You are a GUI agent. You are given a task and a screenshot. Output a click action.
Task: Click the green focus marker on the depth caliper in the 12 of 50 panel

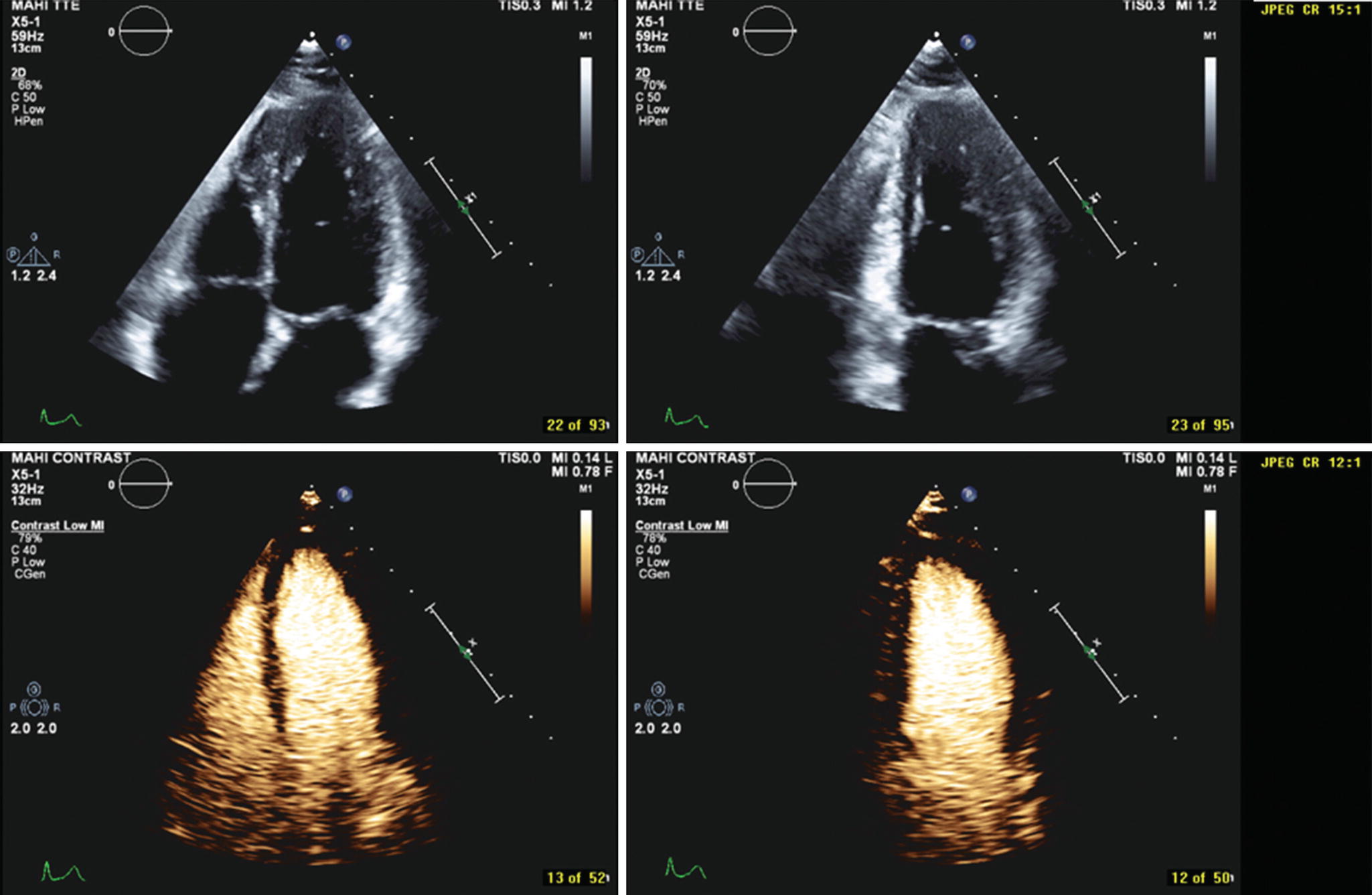coord(1089,651)
